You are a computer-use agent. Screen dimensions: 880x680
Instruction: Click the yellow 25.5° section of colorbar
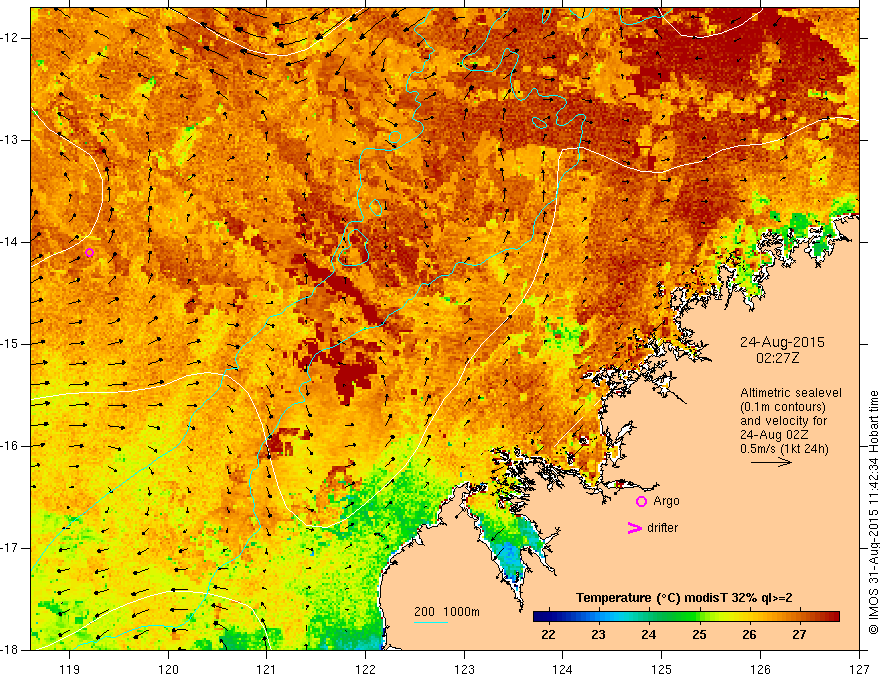[x=724, y=617]
